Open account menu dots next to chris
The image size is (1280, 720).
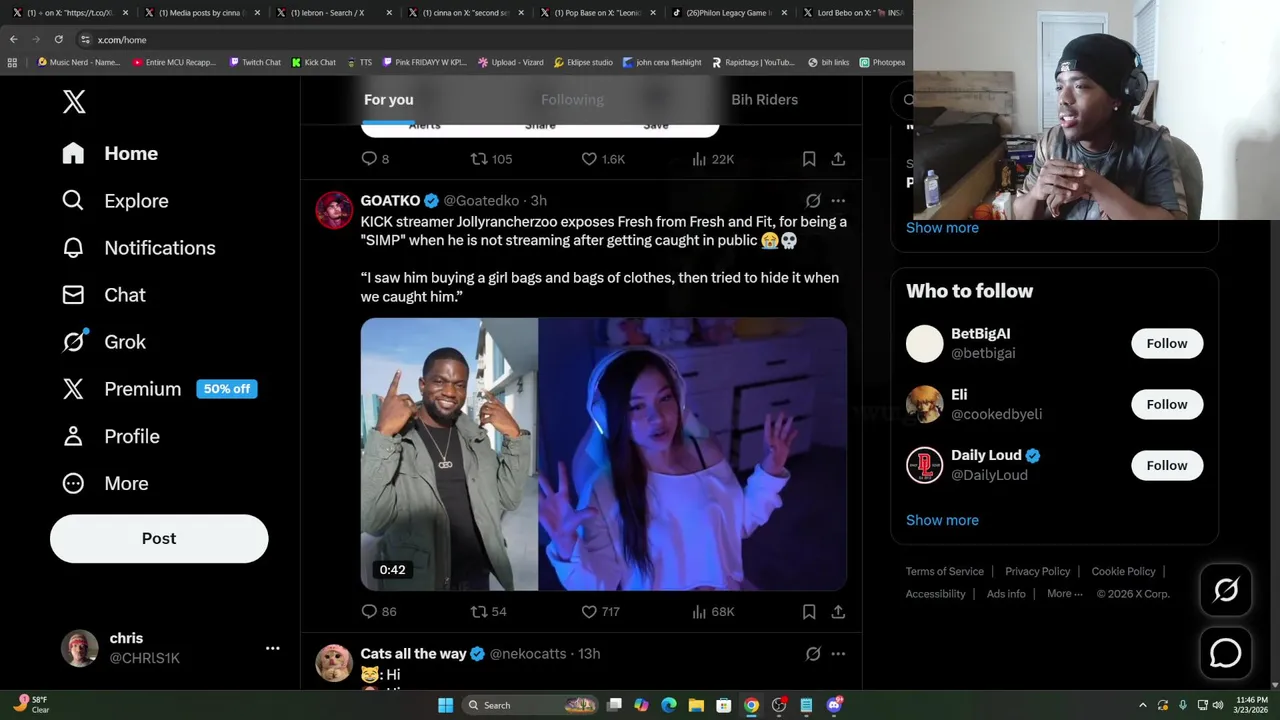[272, 648]
